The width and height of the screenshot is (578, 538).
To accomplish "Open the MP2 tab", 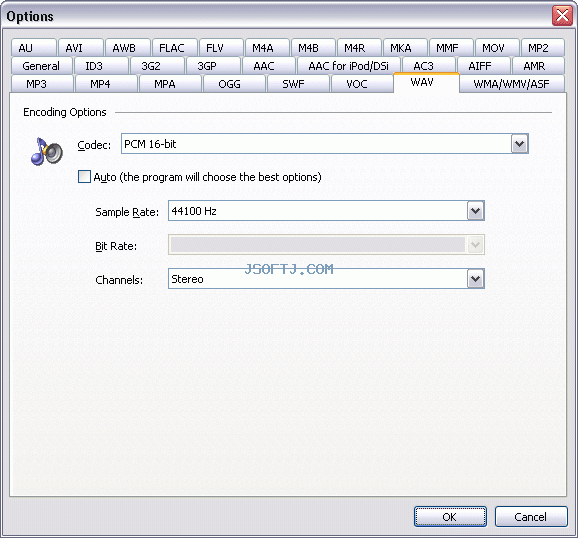I will pos(543,48).
